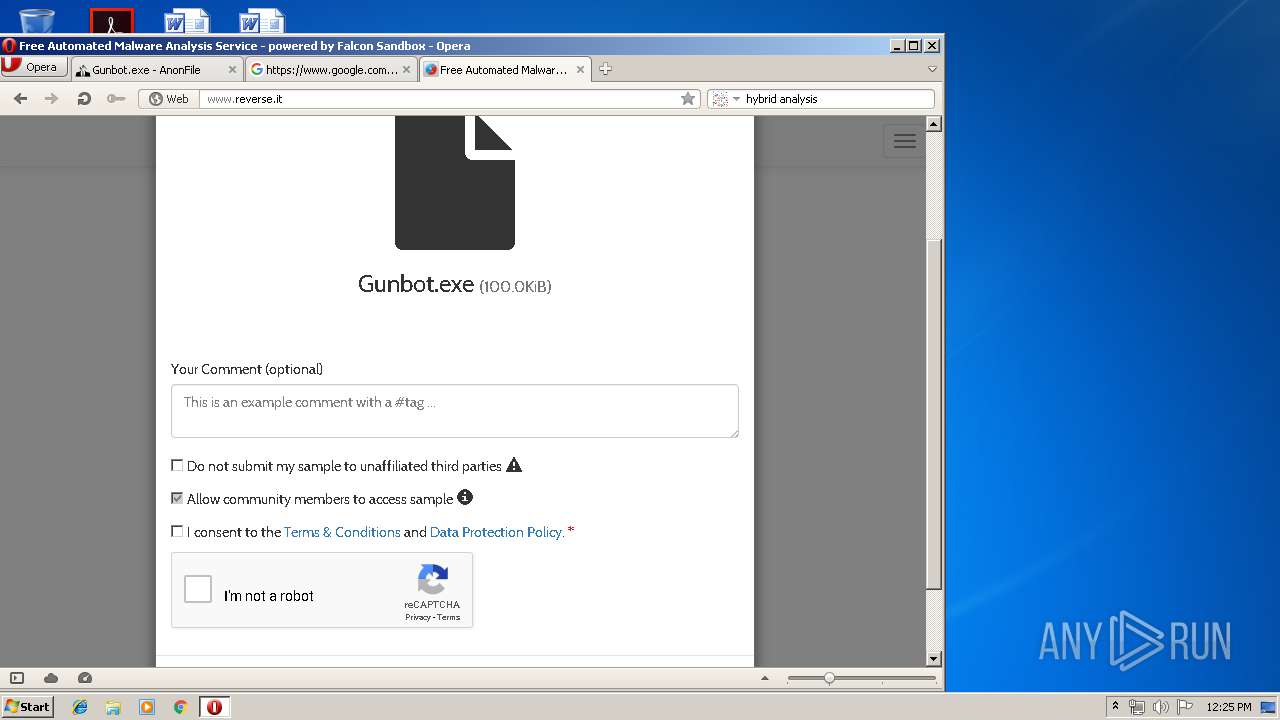Image resolution: width=1280 pixels, height=720 pixels.
Task: Click the reCAPTCHA logo
Action: [432, 580]
